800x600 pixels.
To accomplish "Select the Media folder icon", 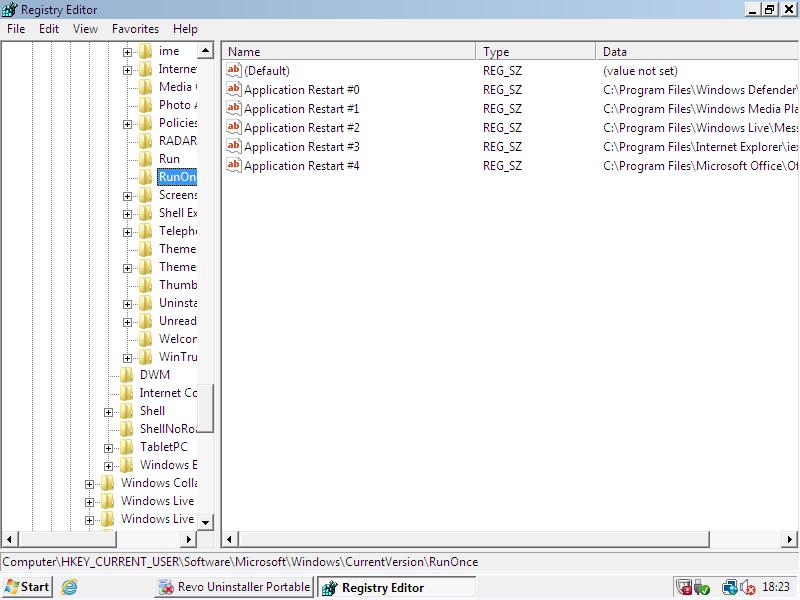I will point(146,87).
